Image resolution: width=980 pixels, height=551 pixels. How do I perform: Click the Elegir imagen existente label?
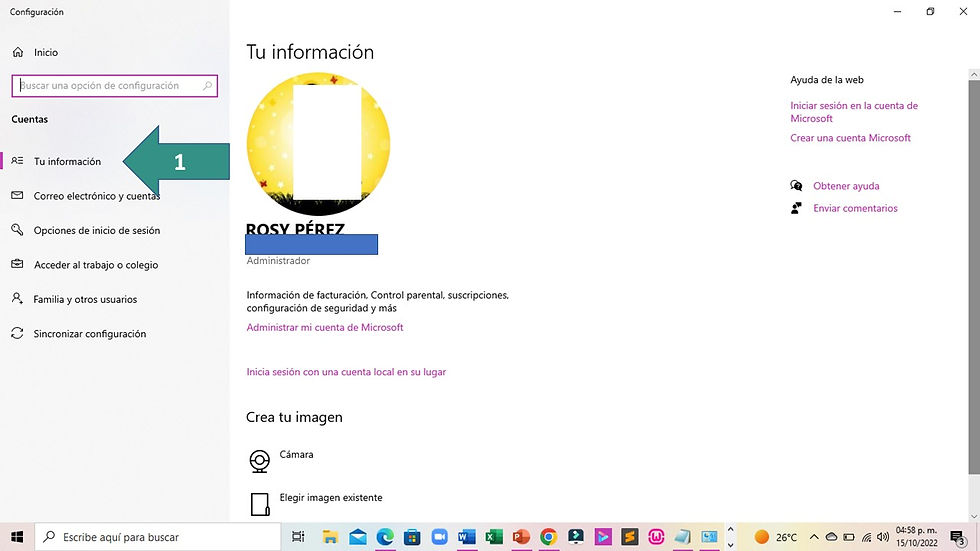[331, 497]
